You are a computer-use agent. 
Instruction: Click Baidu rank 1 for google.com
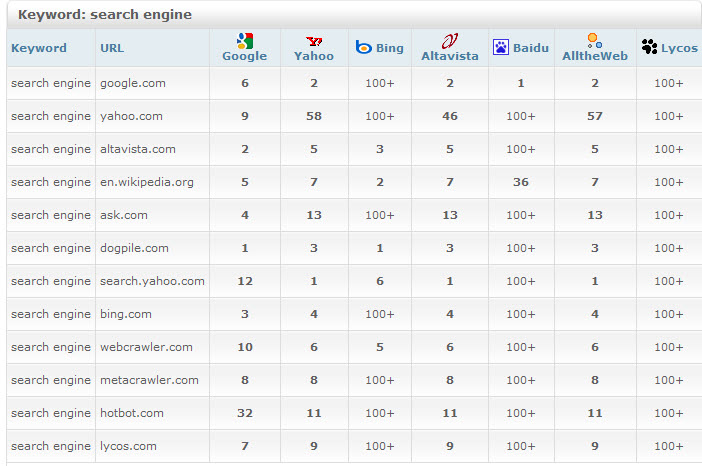pos(521,83)
